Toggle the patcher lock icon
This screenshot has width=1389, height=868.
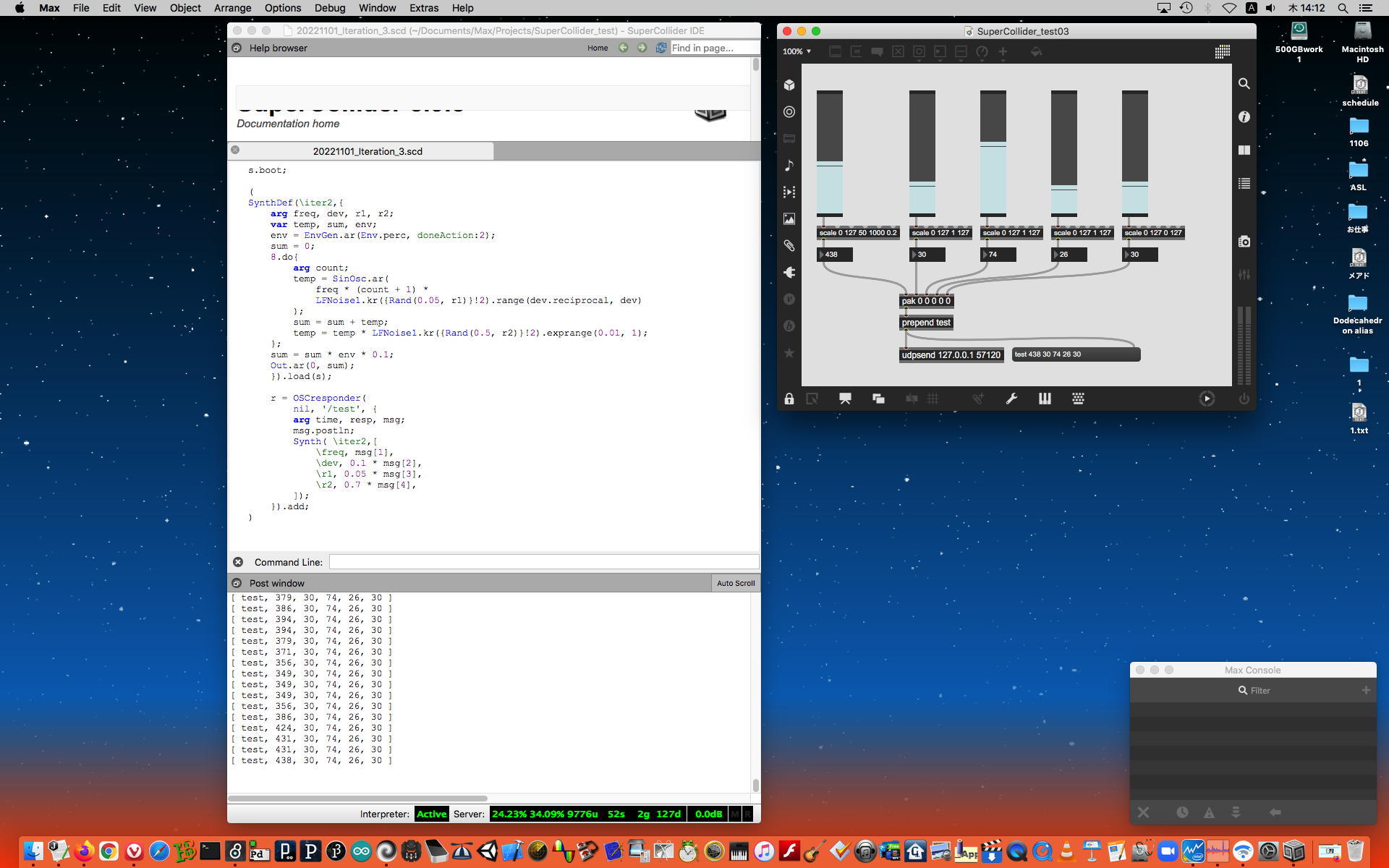point(789,399)
